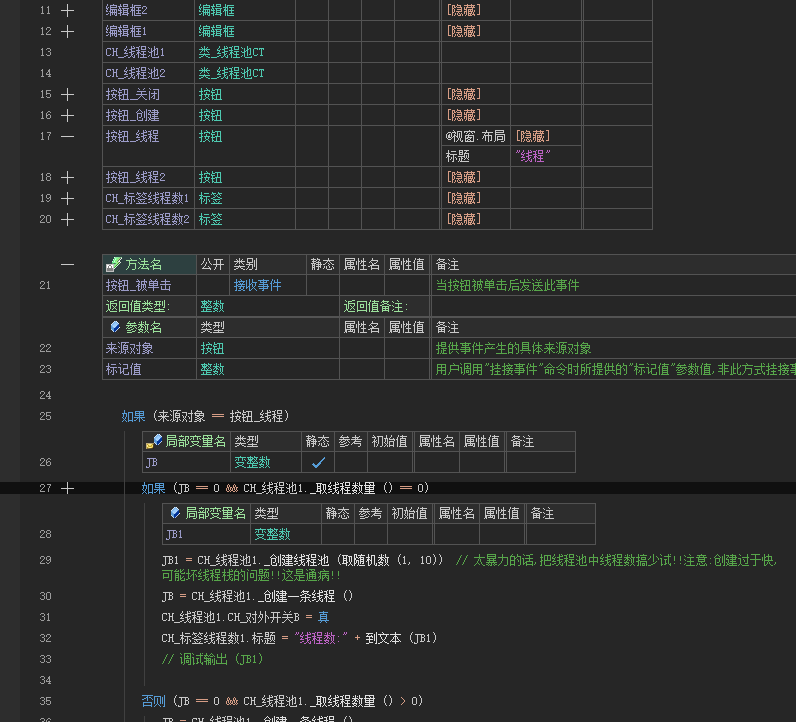Click the method name icon in table header
This screenshot has height=722, width=796.
[115, 265]
